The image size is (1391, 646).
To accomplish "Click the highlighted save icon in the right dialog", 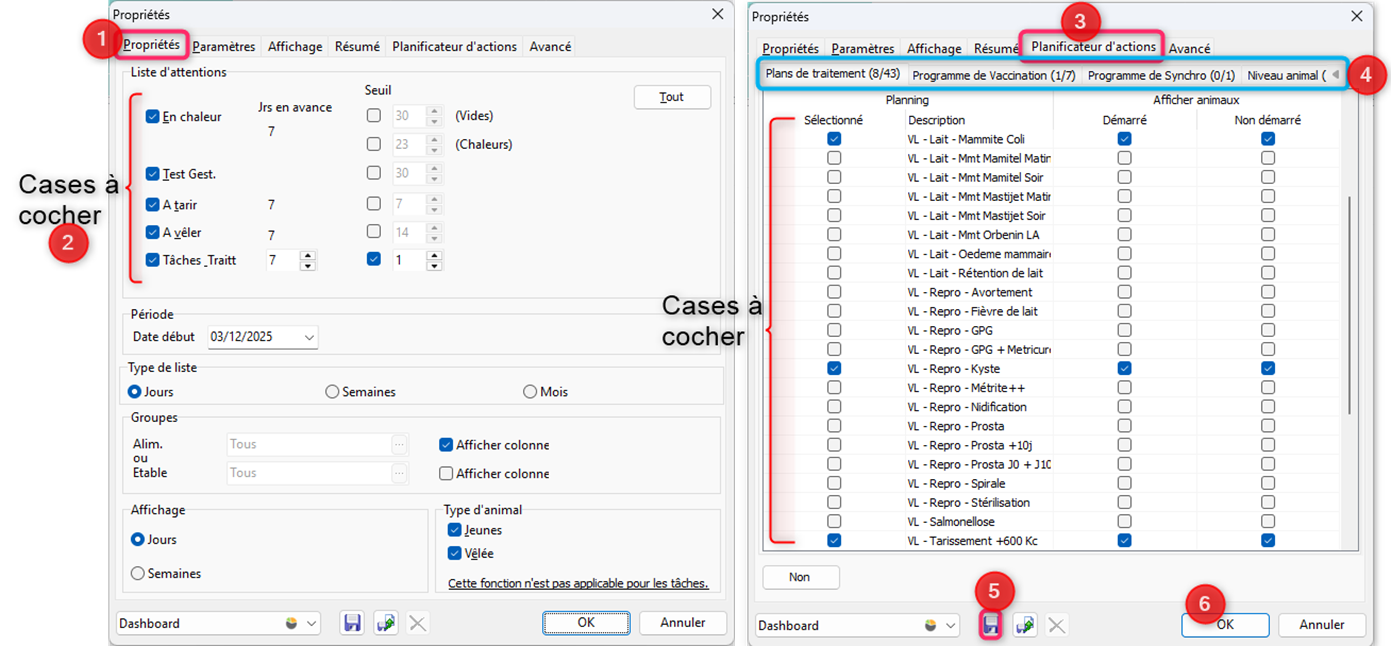I will (x=990, y=625).
